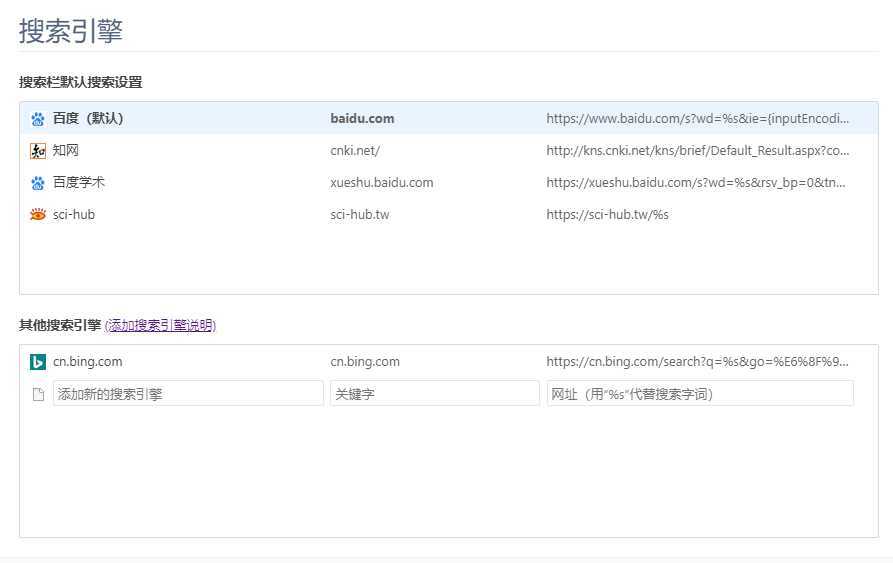Screen dimensions: 893x563
Task: Click the cn.bing.com keyword cell
Action: click(365, 361)
